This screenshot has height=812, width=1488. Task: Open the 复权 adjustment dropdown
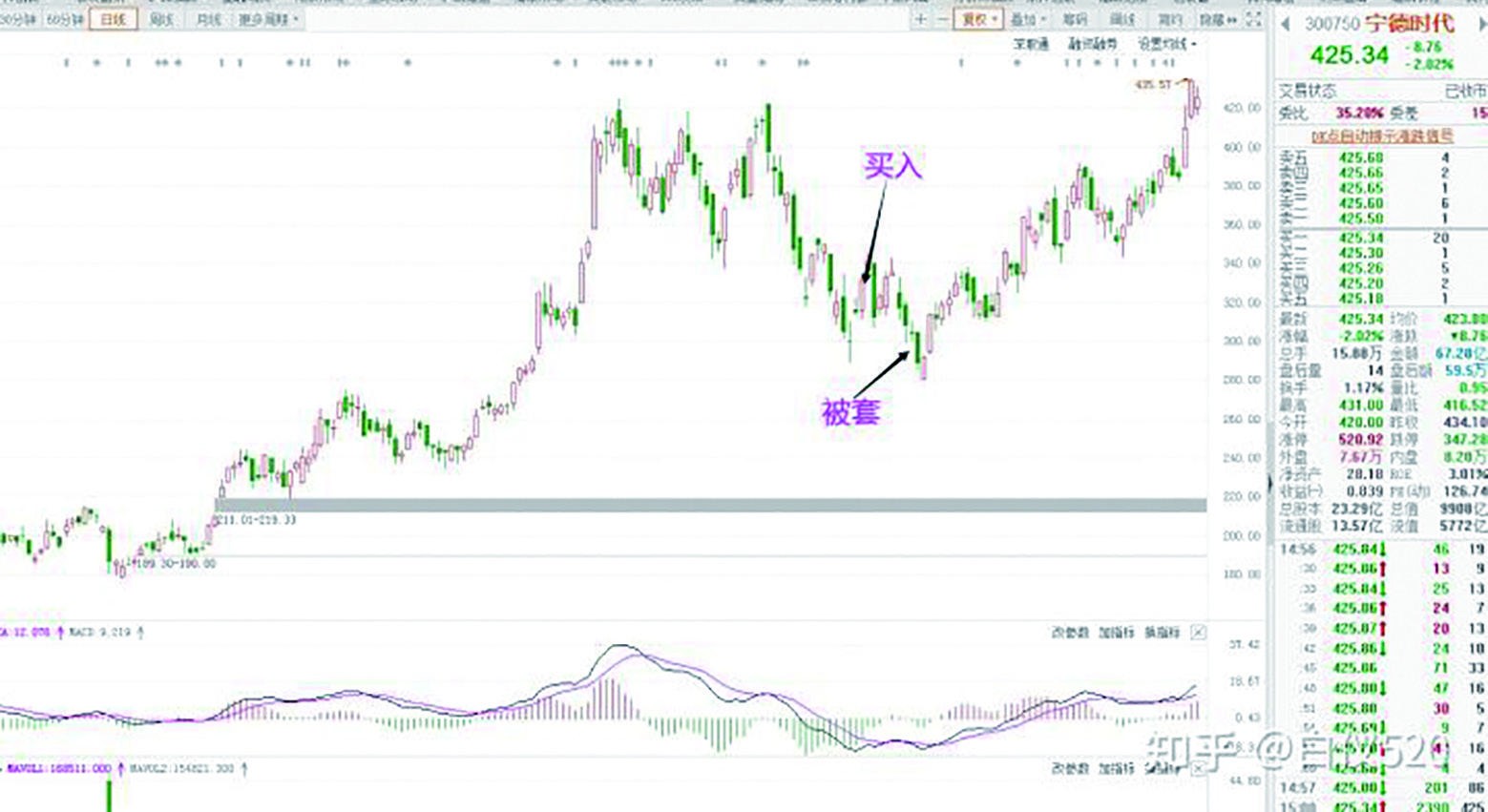click(x=979, y=19)
